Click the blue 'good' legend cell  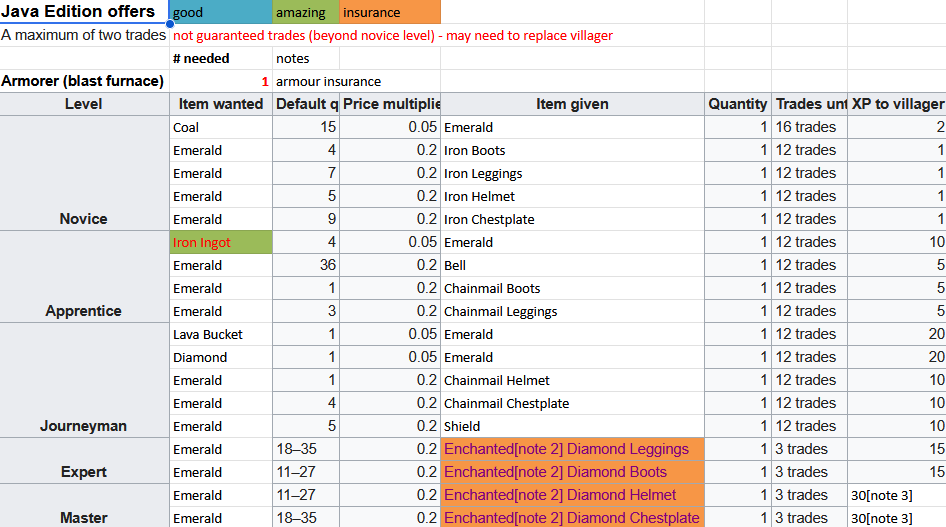tap(221, 12)
